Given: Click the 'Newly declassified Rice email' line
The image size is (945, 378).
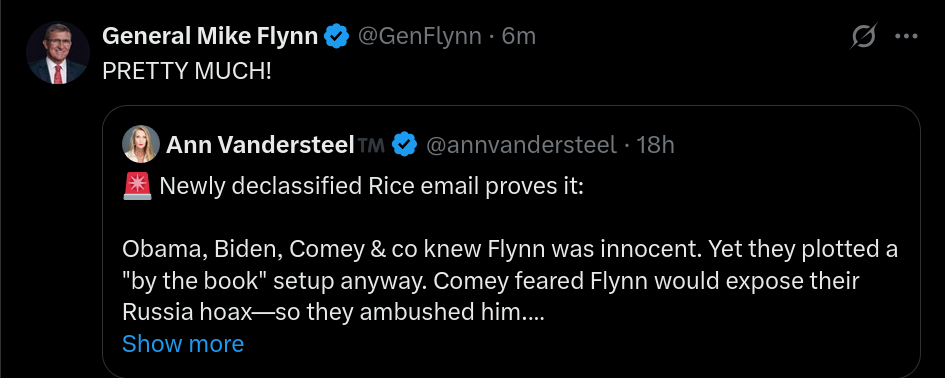Looking at the screenshot, I should click(x=371, y=187).
